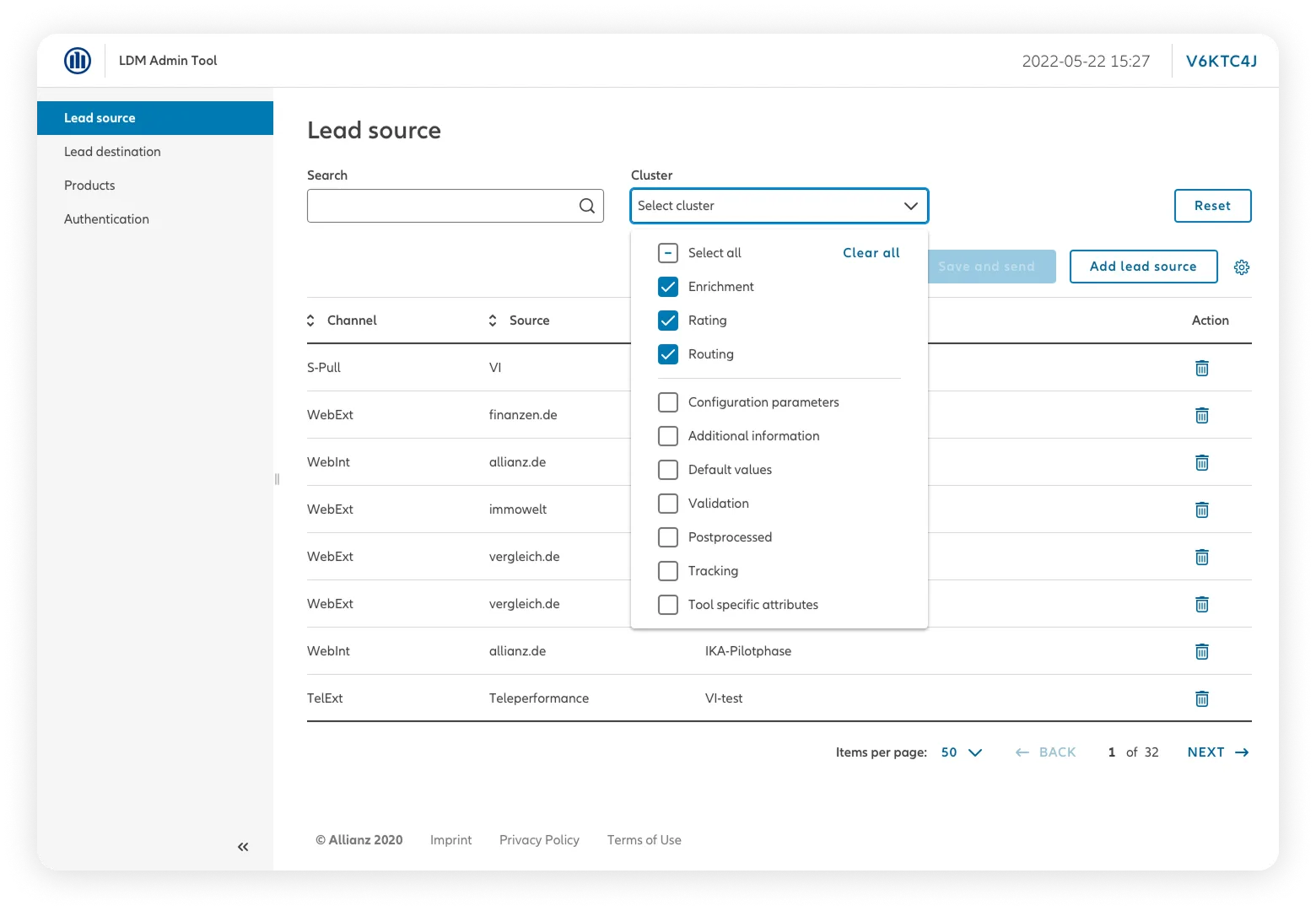Screen dimensions: 1316x911
Task: Click Add lead source button
Action: tap(1143, 267)
